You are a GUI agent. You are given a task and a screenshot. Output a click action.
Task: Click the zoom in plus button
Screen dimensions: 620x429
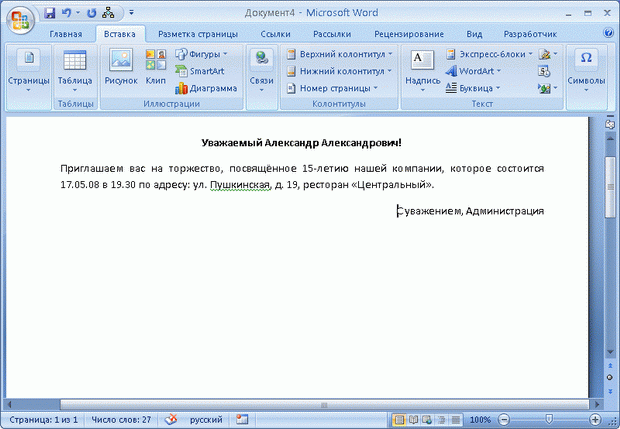pyautogui.click(x=595, y=420)
